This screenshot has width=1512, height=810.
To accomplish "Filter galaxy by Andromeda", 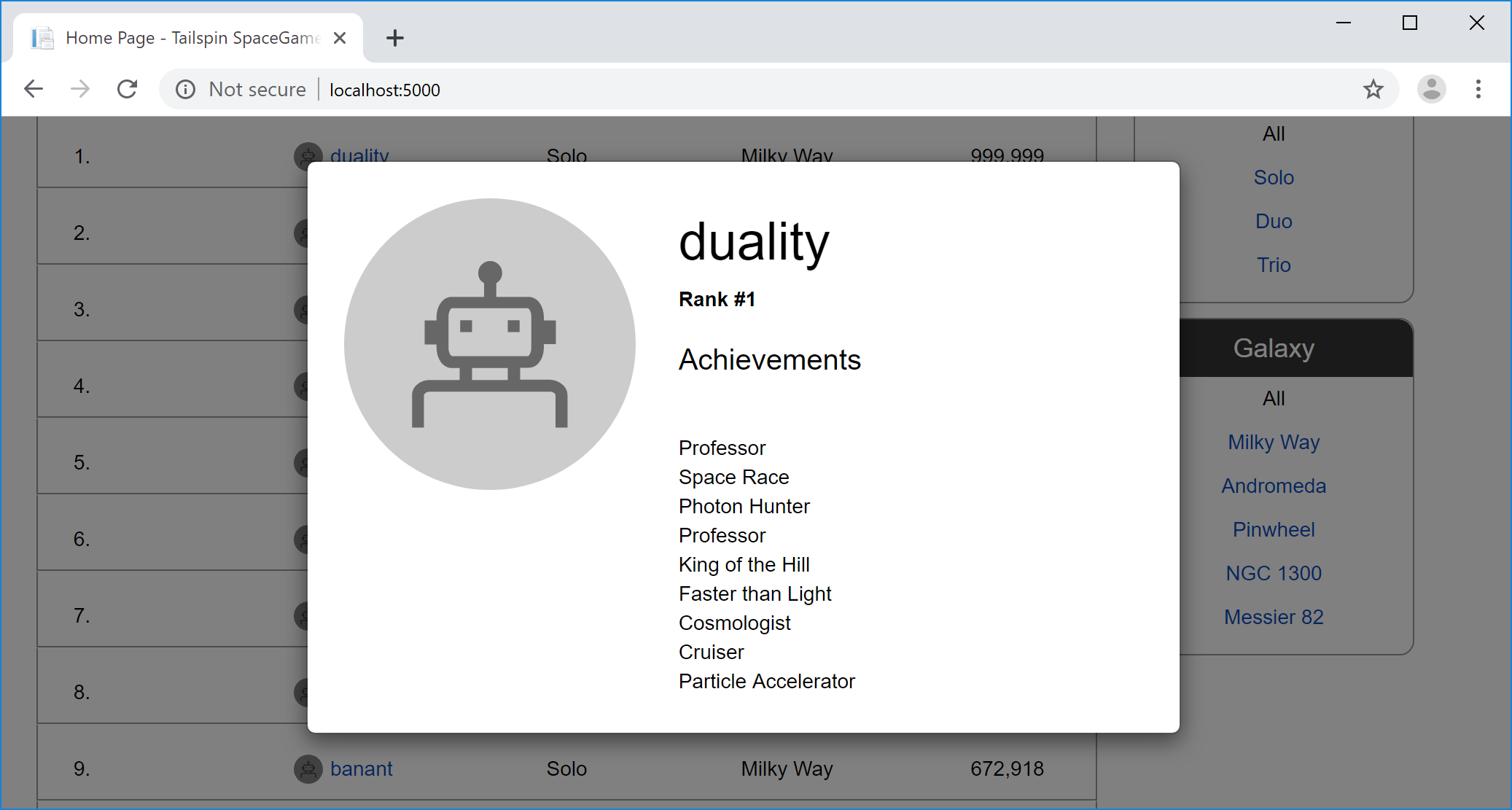I will click(x=1274, y=486).
